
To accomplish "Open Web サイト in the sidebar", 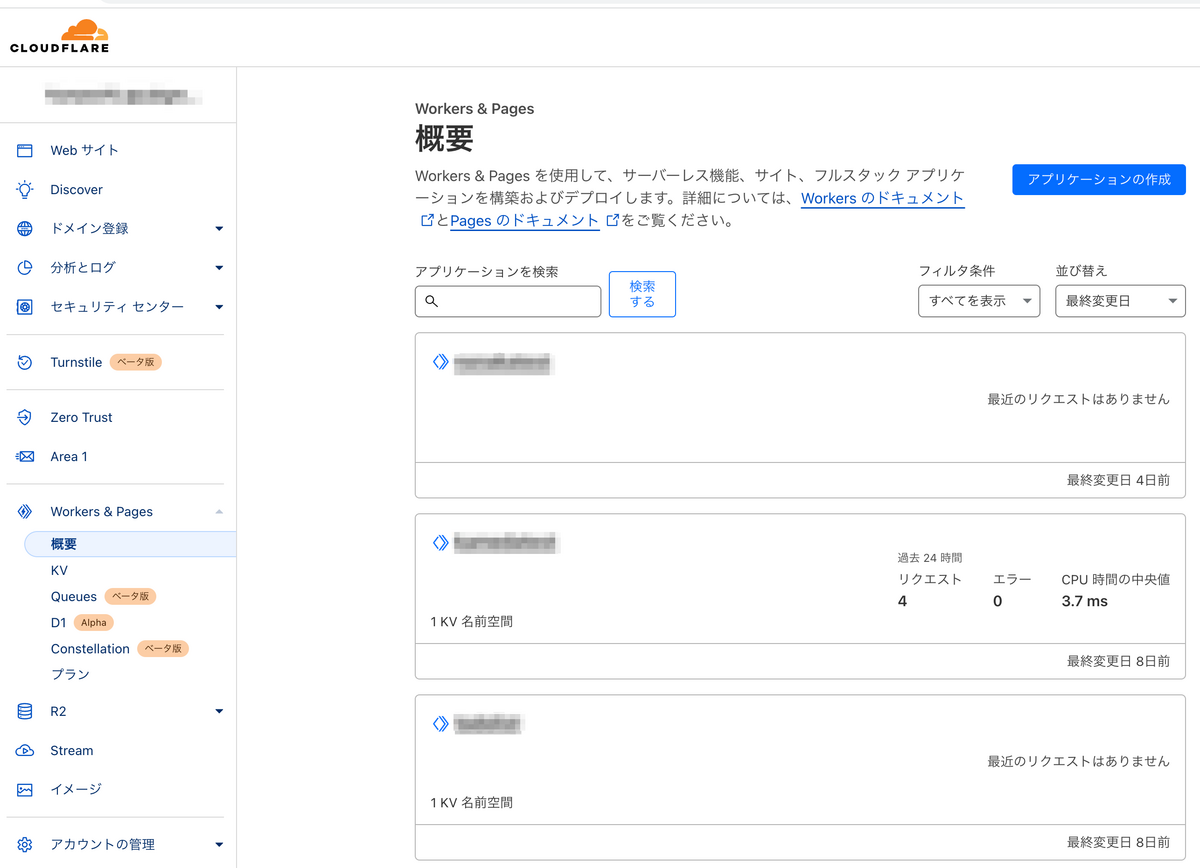I will (85, 150).
